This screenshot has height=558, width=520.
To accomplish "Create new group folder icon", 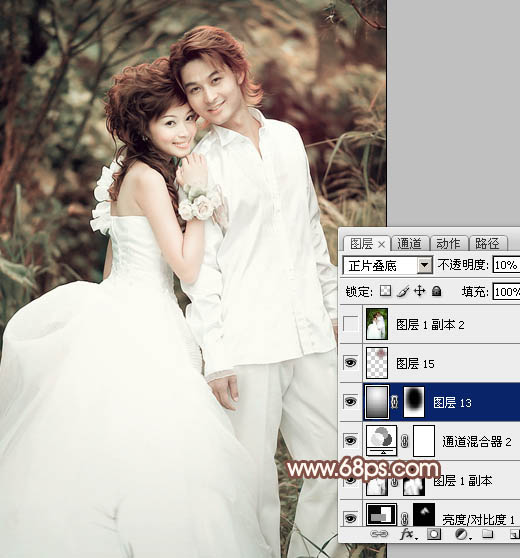I will coord(488,533).
